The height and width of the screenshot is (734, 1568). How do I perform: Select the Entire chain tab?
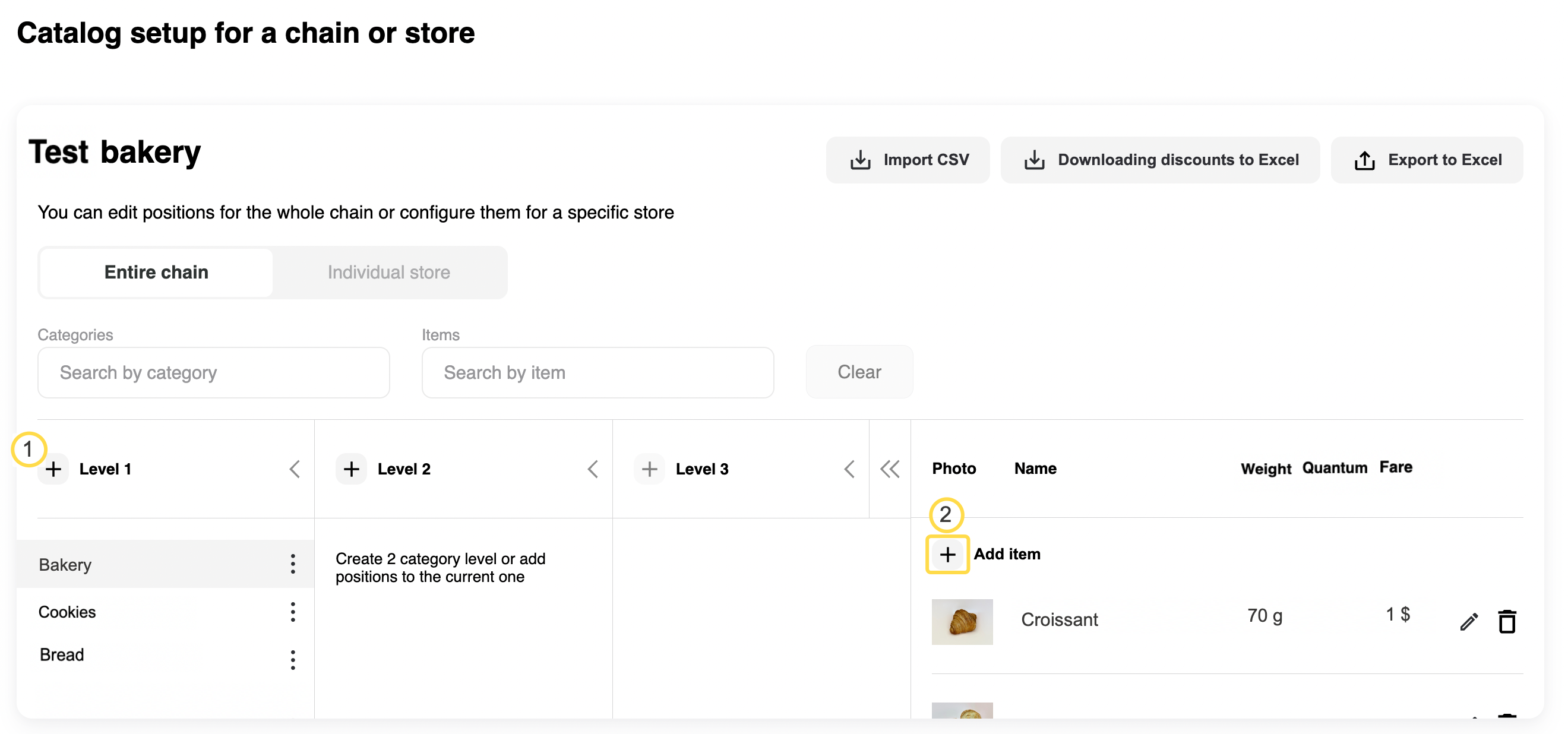click(156, 273)
